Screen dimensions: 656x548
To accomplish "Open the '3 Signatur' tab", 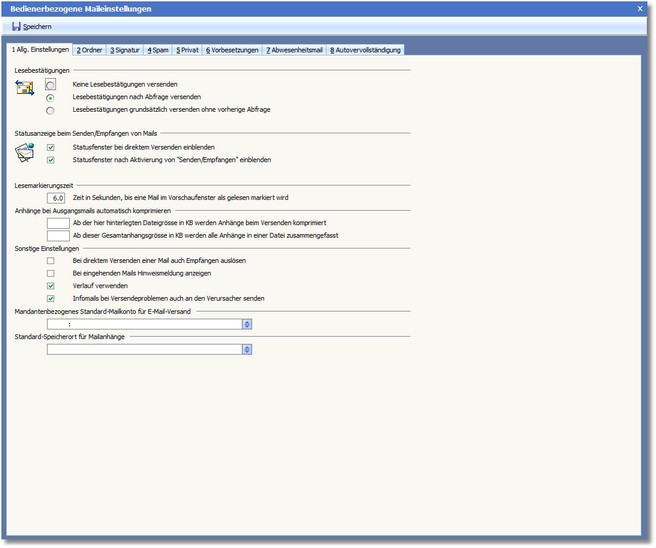I will pos(126,49).
